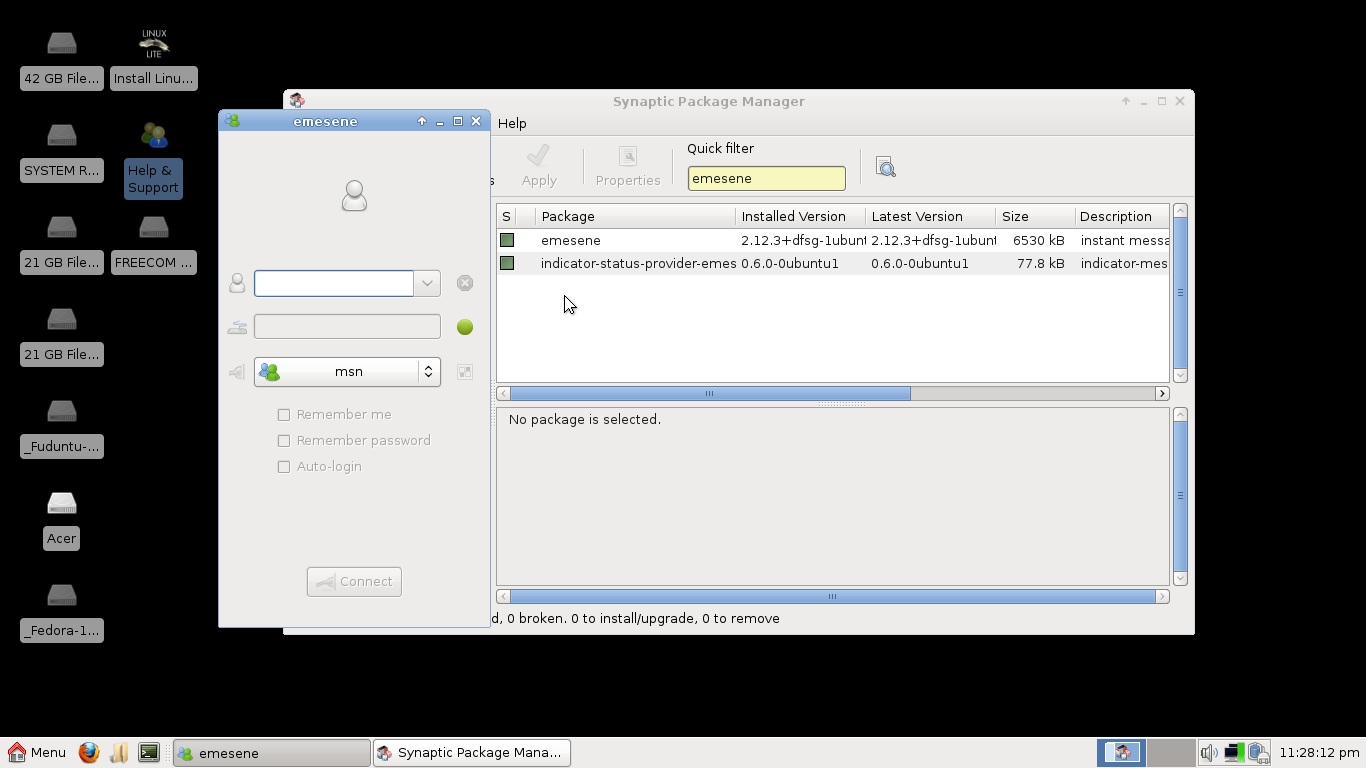Launch Firefox from the taskbar
The width and height of the screenshot is (1366, 768).
pyautogui.click(x=89, y=752)
